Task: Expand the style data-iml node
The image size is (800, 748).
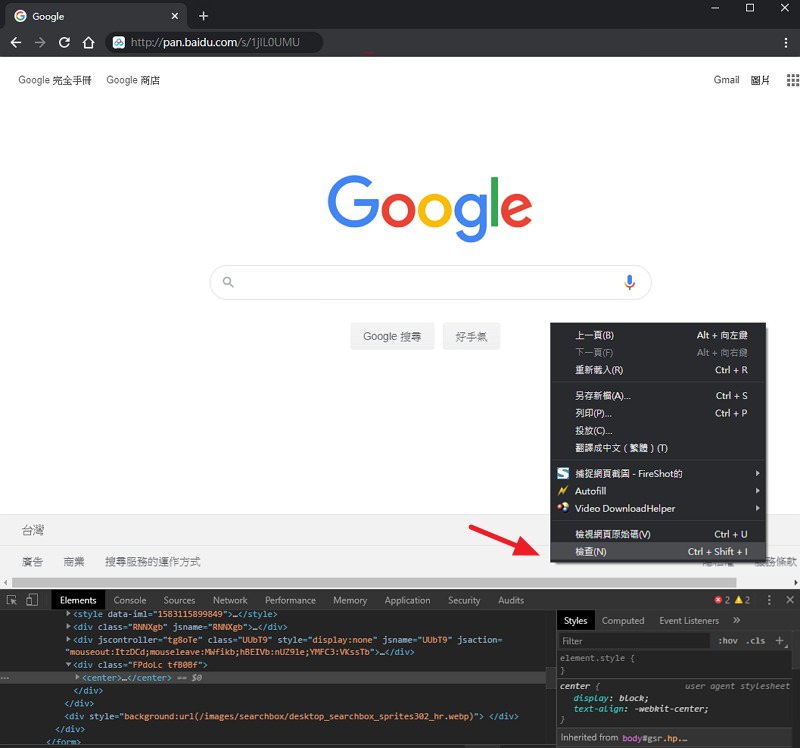Action: [68, 614]
